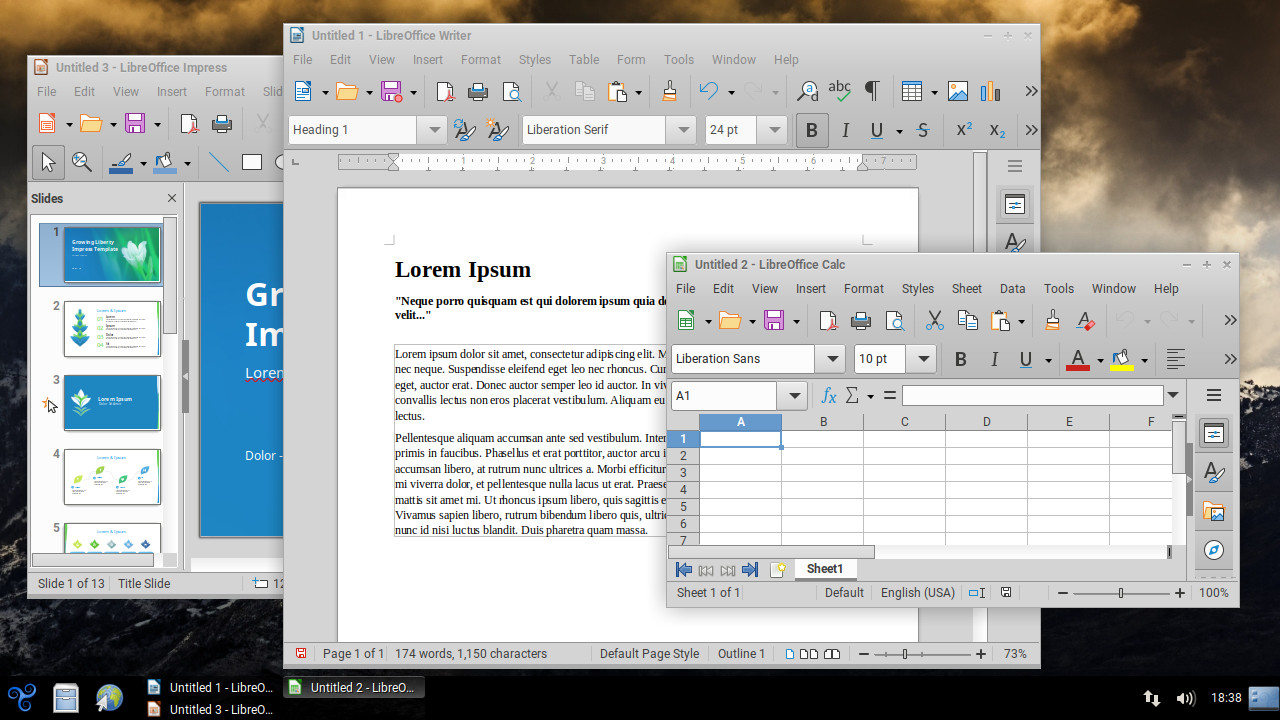This screenshot has width=1280, height=720.
Task: Toggle Strikethrough in Writer formatting bar
Action: pos(923,130)
